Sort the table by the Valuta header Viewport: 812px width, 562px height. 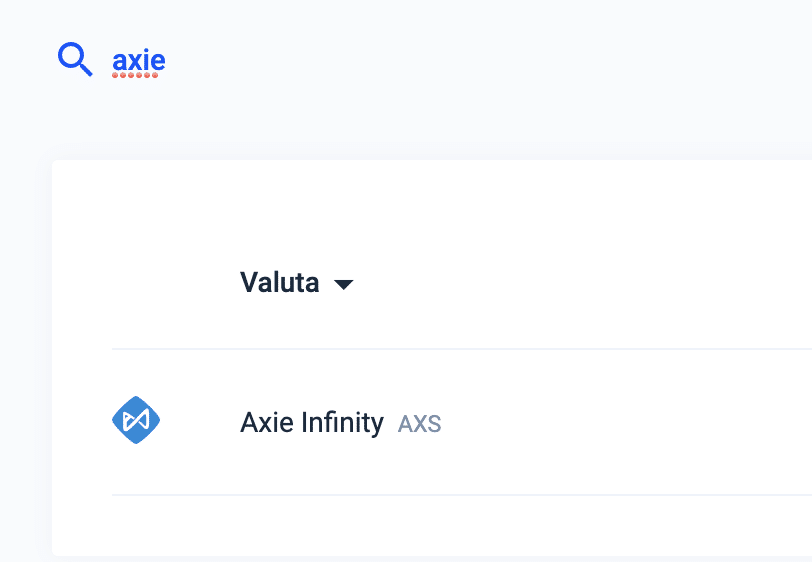click(279, 283)
